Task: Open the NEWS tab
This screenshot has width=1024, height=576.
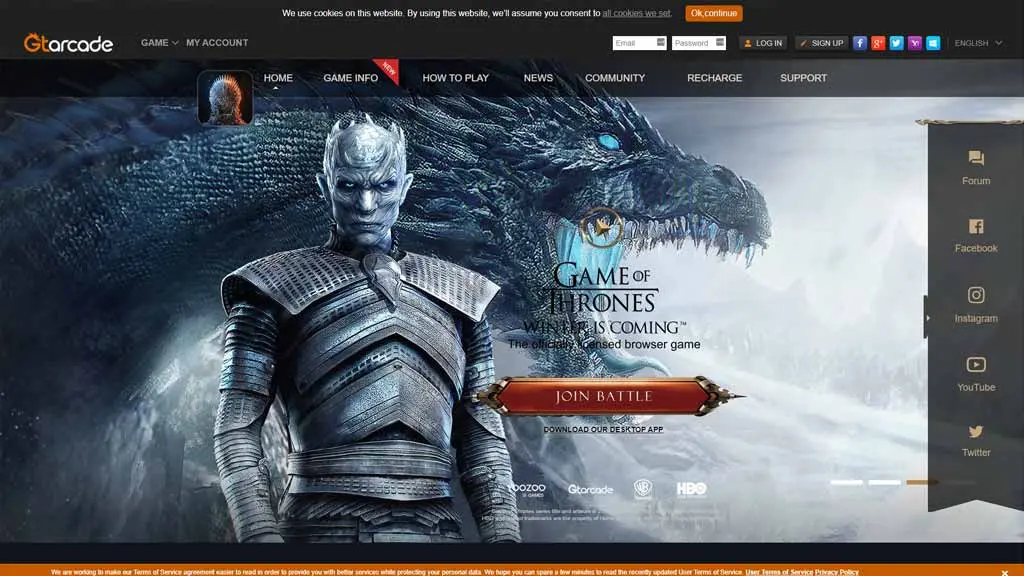Action: pyautogui.click(x=538, y=78)
